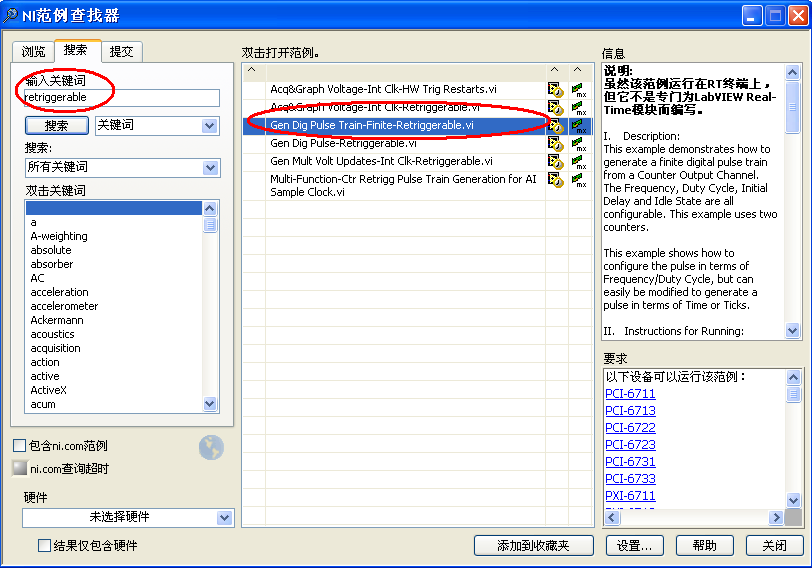This screenshot has height=568, width=812.
Task: Select keyword accelerometer in the list
Action: coord(64,306)
